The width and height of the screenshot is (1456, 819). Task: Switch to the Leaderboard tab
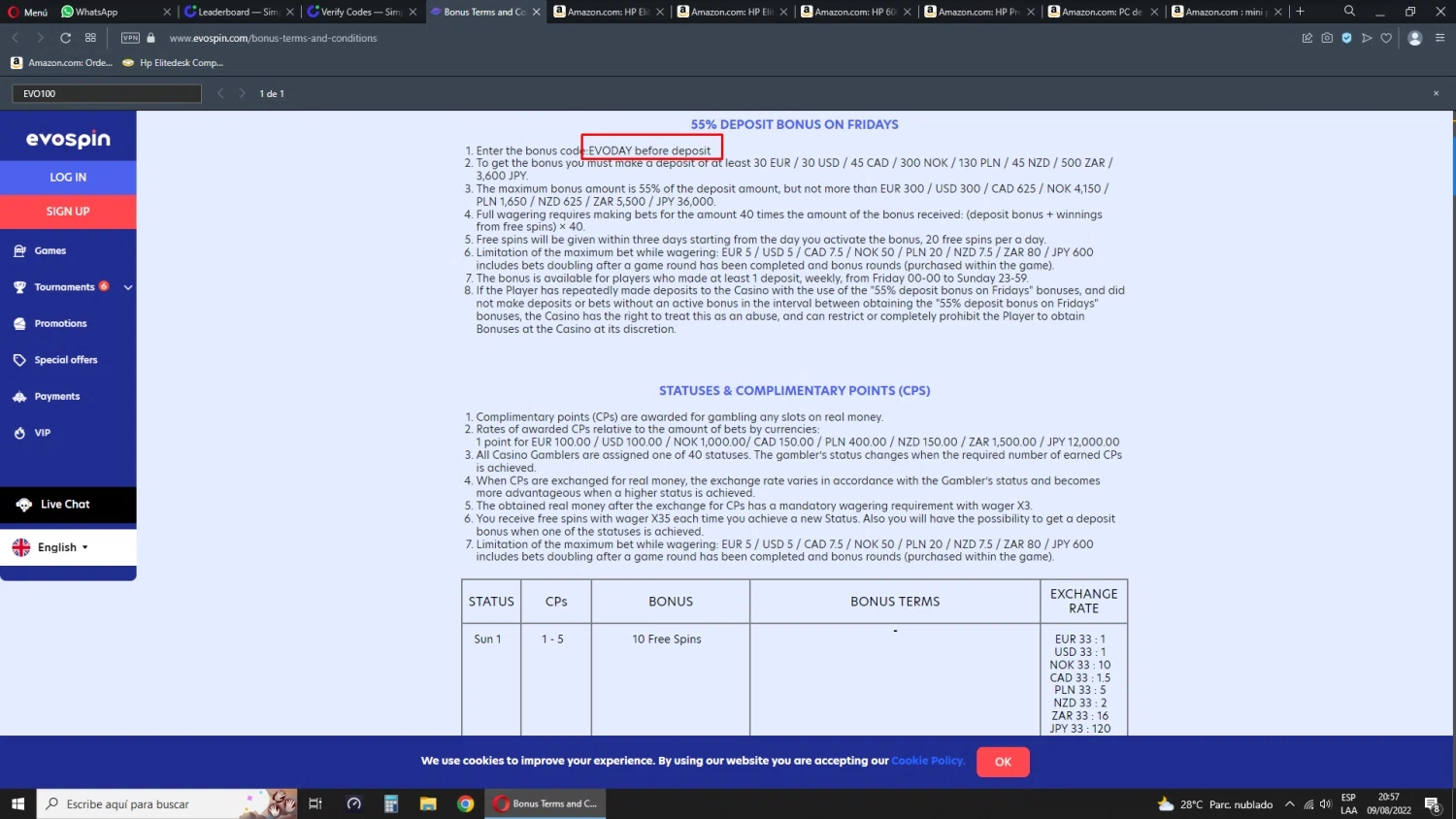(239, 12)
